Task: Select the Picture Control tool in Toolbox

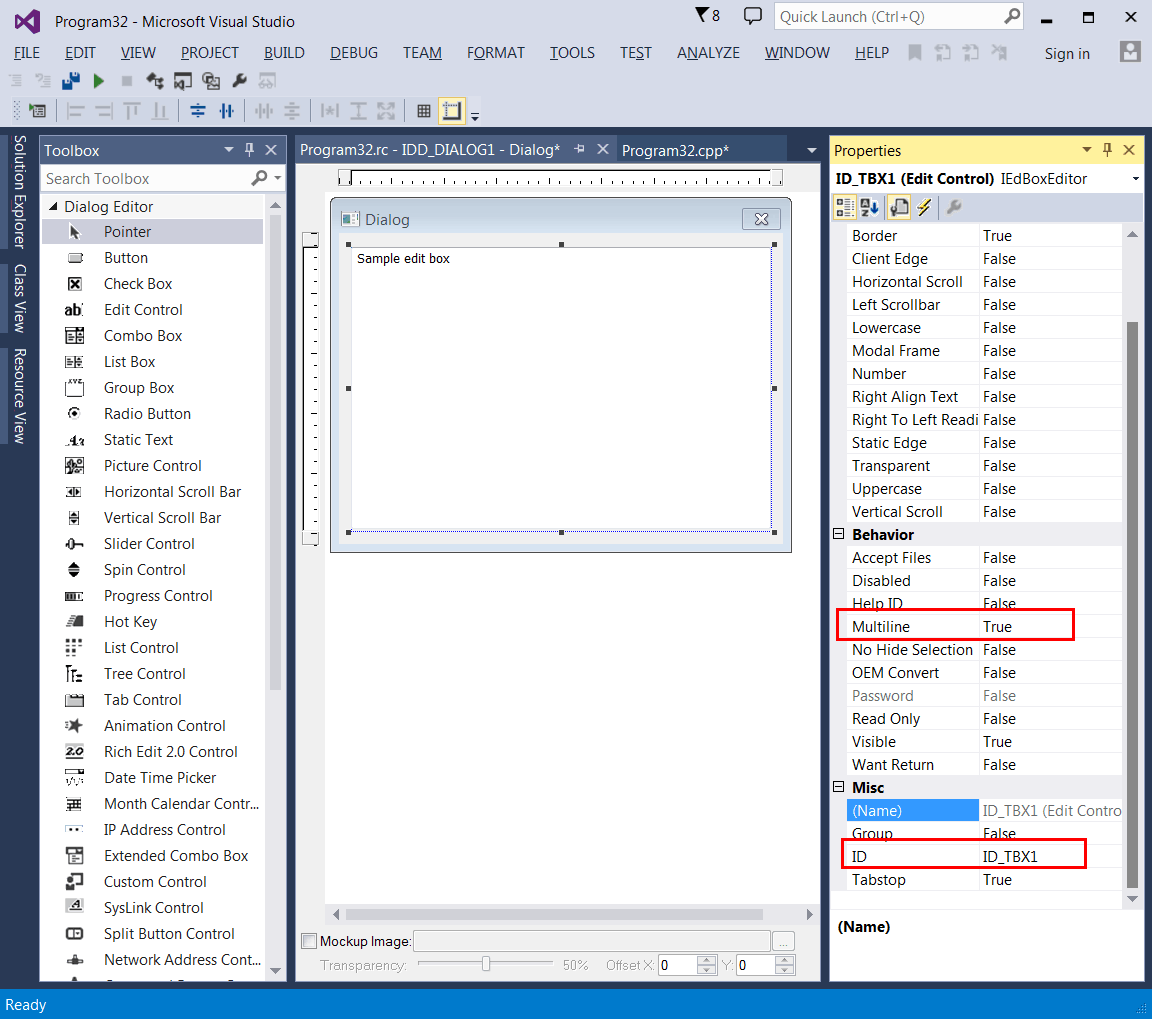Action: (152, 466)
